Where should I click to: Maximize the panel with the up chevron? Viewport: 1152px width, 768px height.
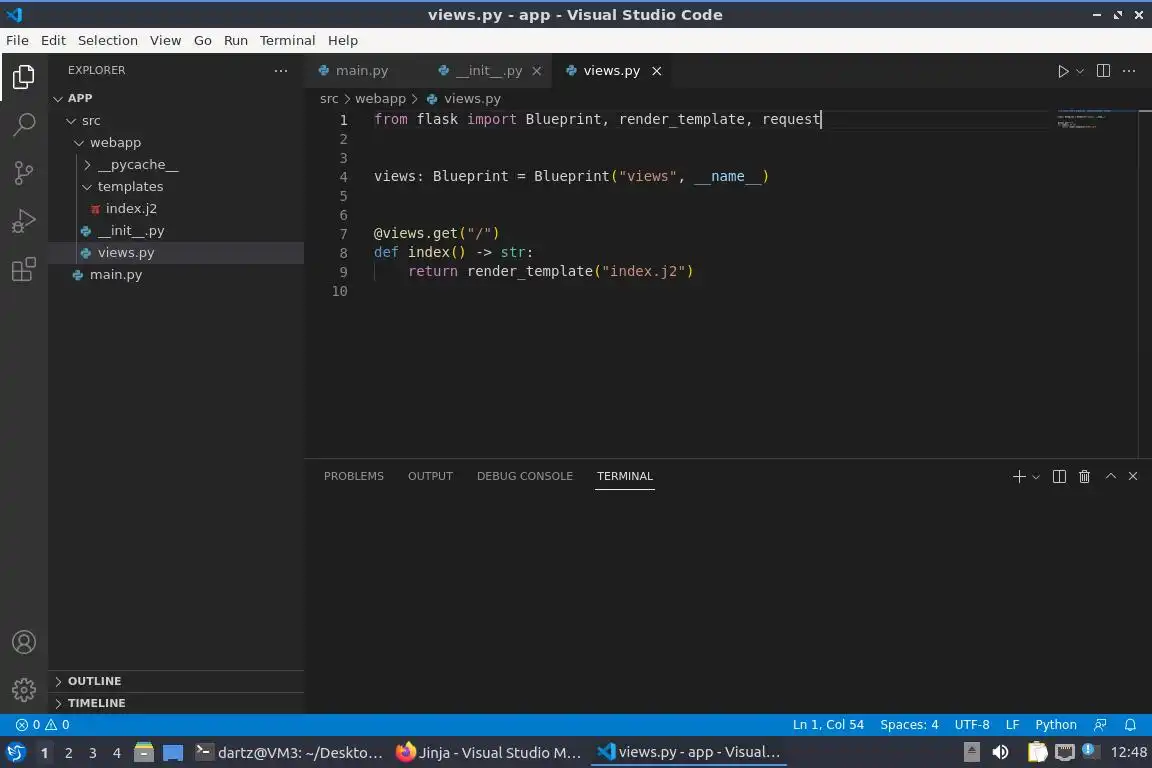(x=1111, y=476)
